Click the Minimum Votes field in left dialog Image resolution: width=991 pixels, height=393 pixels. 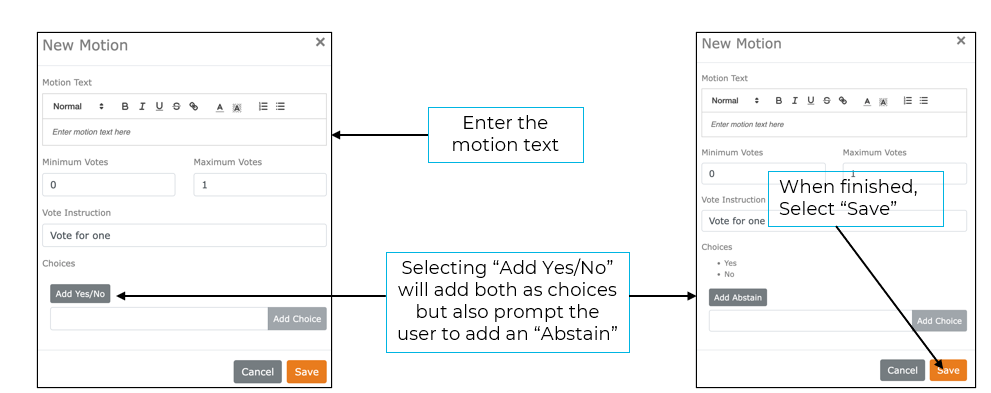point(109,184)
